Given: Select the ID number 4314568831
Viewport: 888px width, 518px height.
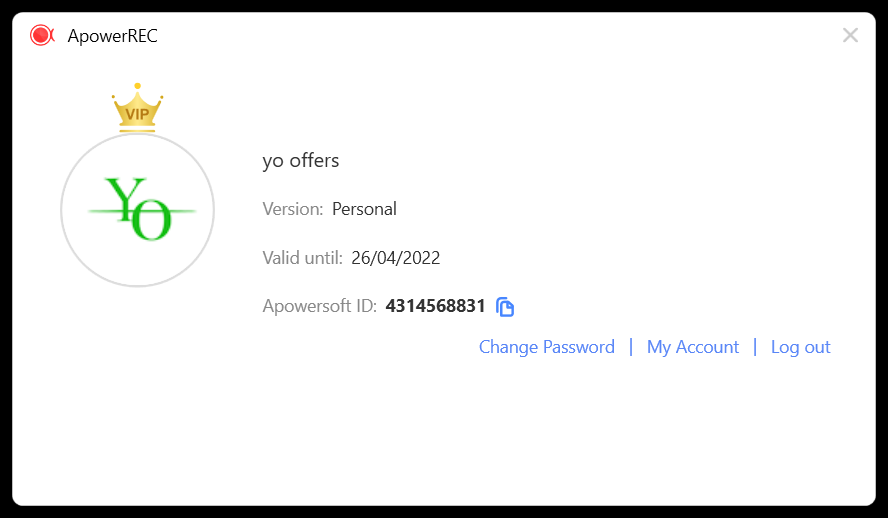Looking at the screenshot, I should coord(435,306).
